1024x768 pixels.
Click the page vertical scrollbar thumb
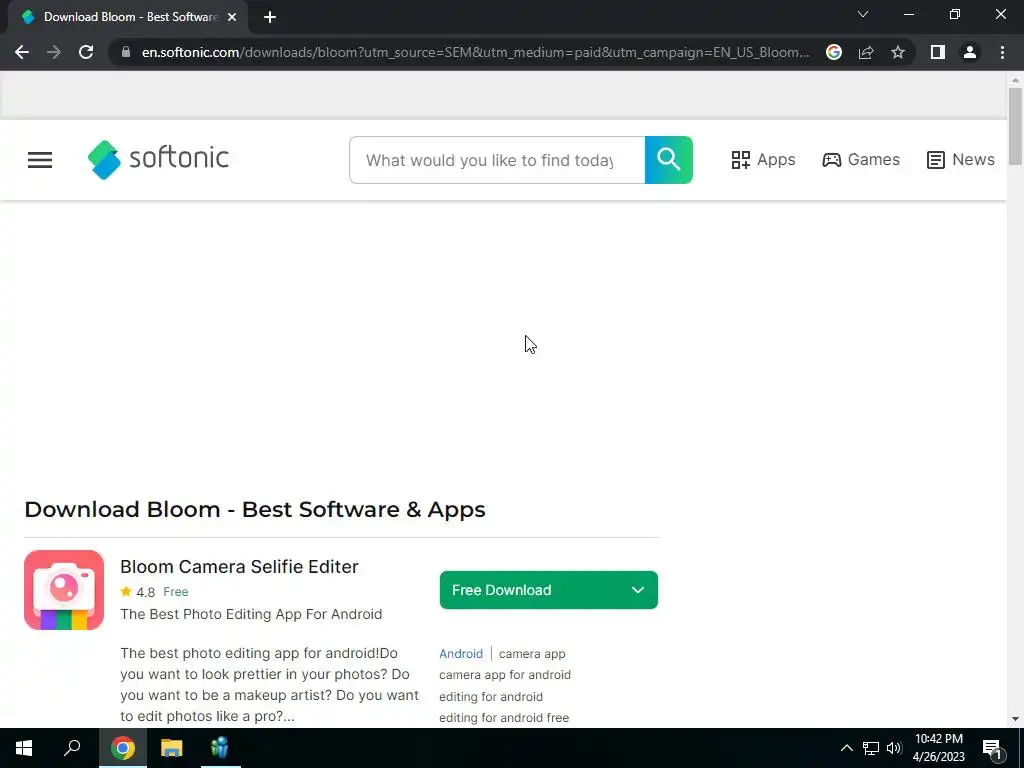(x=1015, y=126)
